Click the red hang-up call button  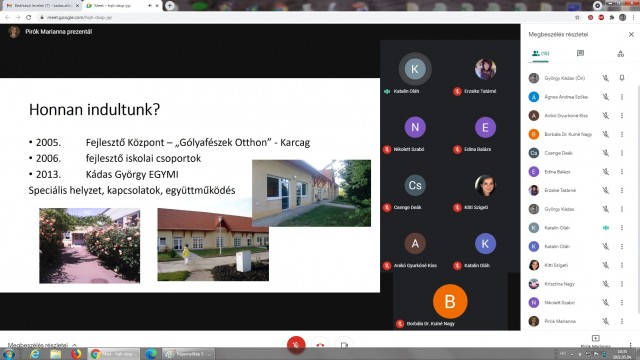pos(320,345)
